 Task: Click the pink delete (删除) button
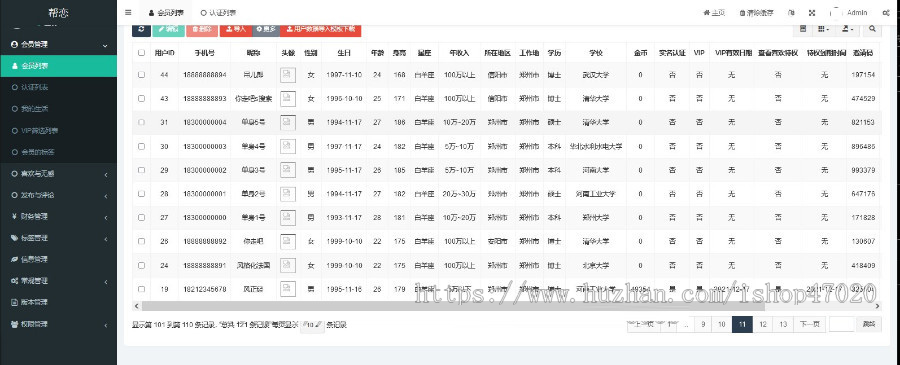202,29
